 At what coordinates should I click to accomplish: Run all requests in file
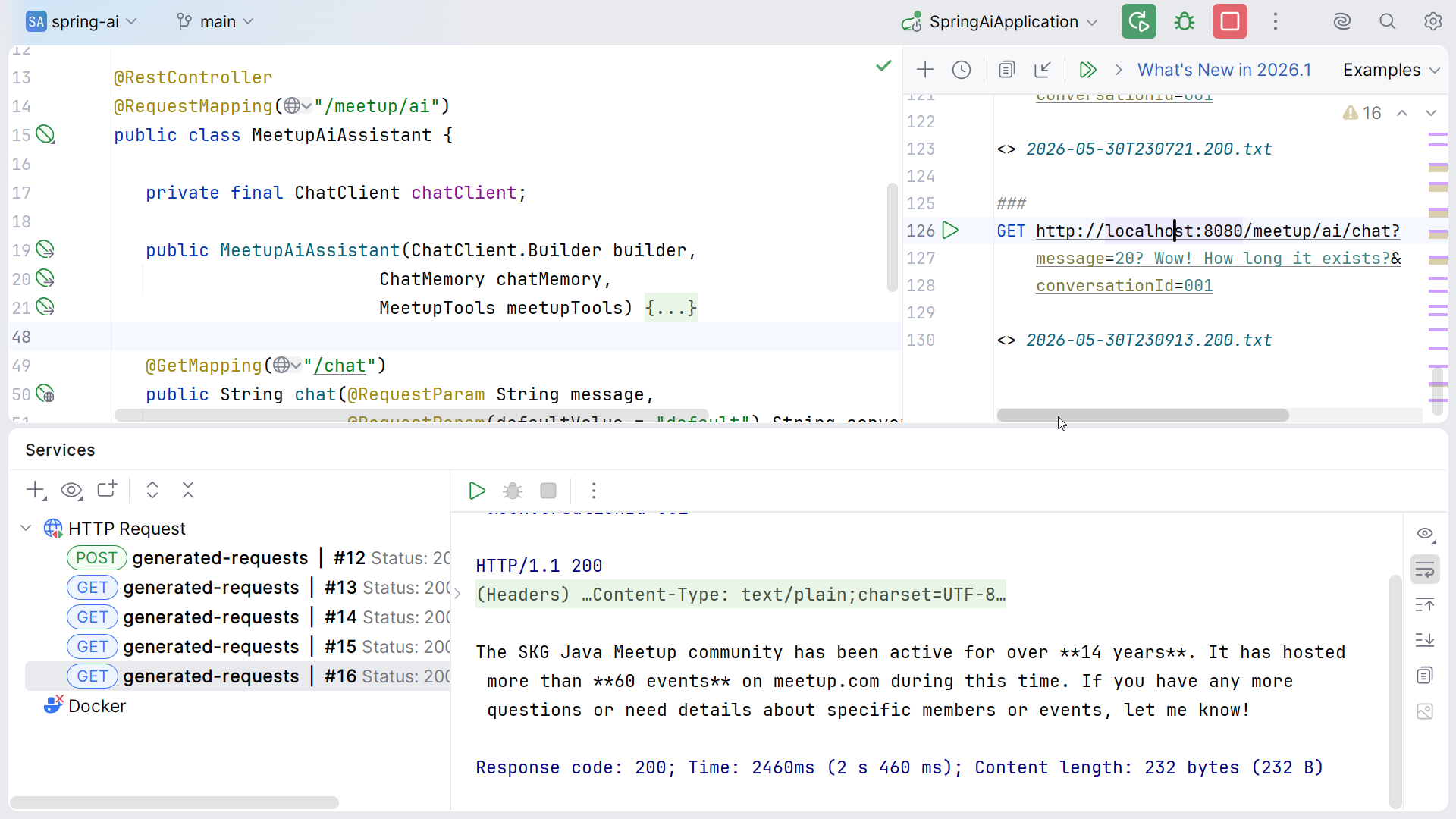[1087, 70]
